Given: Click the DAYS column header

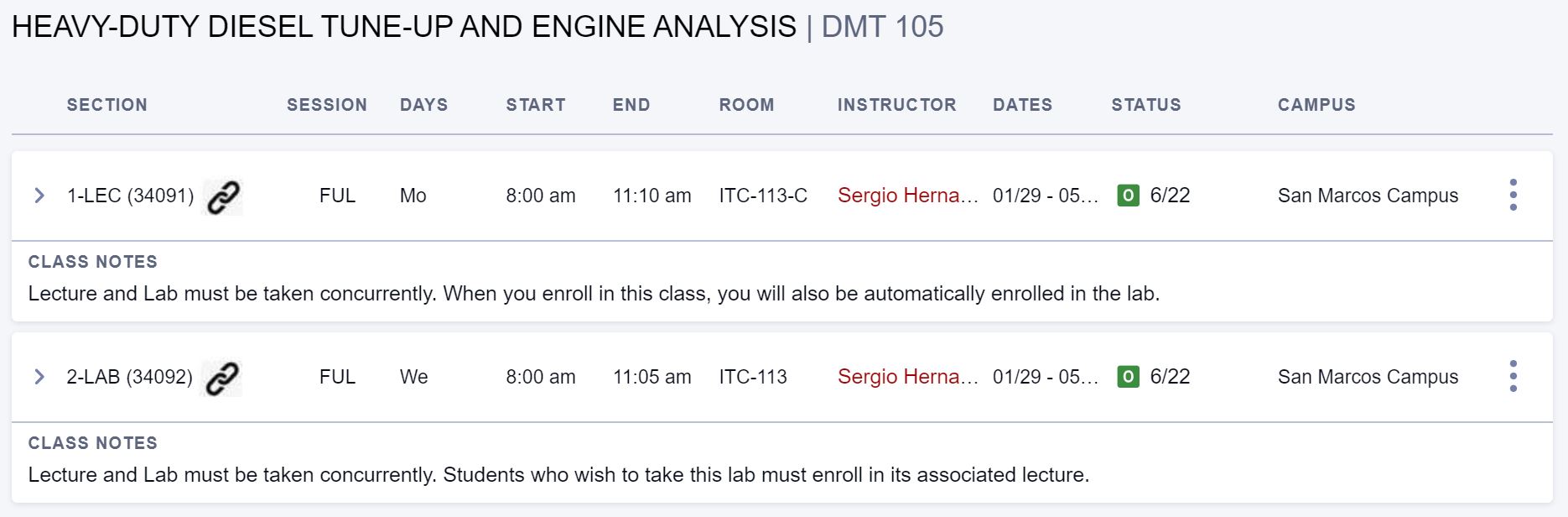Looking at the screenshot, I should click(423, 105).
